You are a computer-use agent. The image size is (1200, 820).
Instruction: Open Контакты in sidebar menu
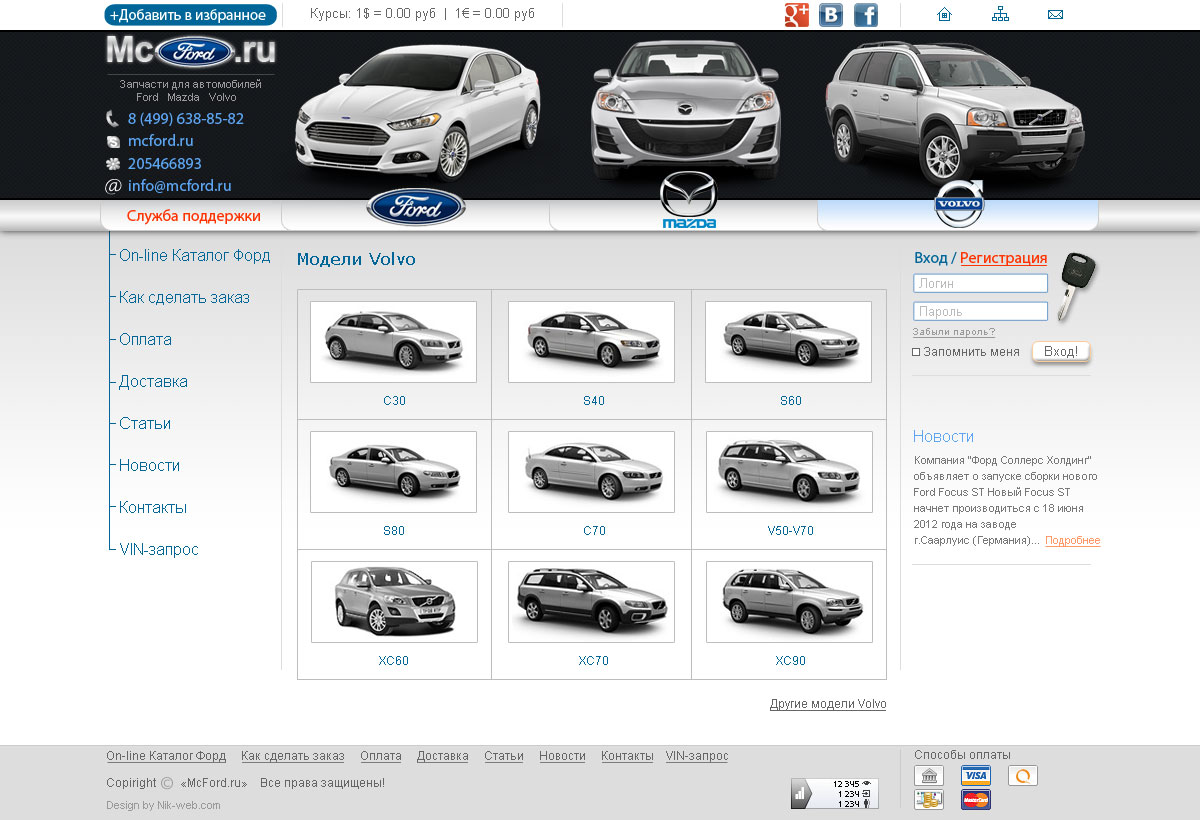pyautogui.click(x=153, y=507)
